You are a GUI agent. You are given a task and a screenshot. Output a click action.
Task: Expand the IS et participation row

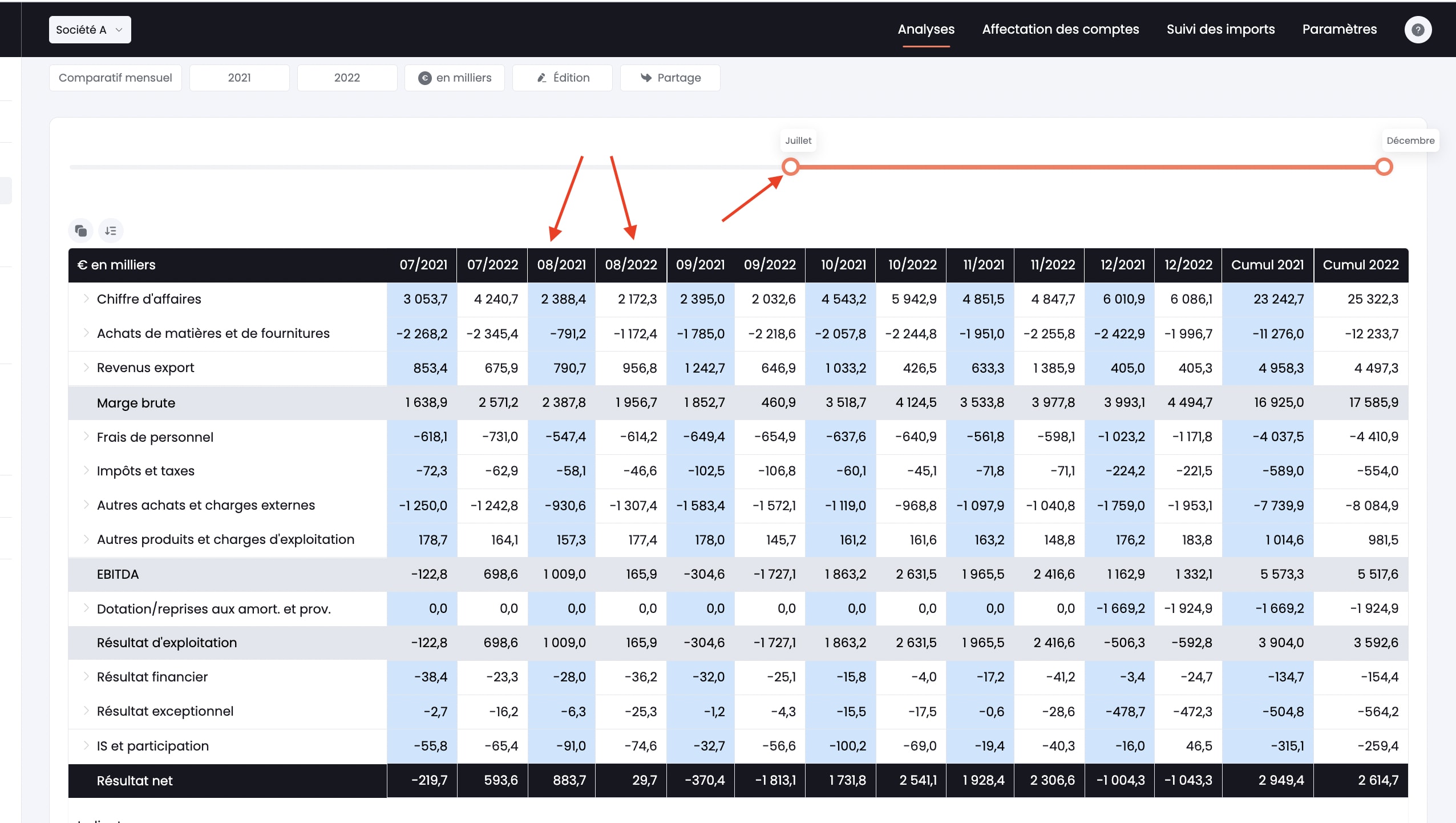coord(86,746)
